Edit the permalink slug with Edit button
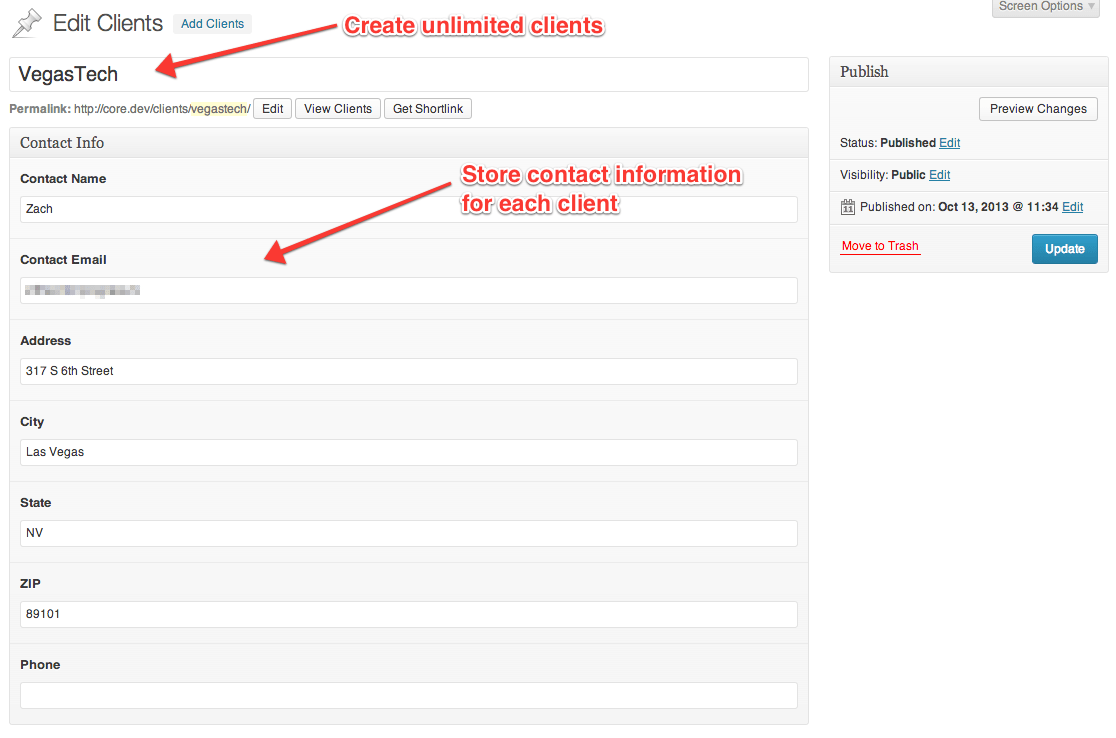This screenshot has width=1116, height=738. click(272, 109)
